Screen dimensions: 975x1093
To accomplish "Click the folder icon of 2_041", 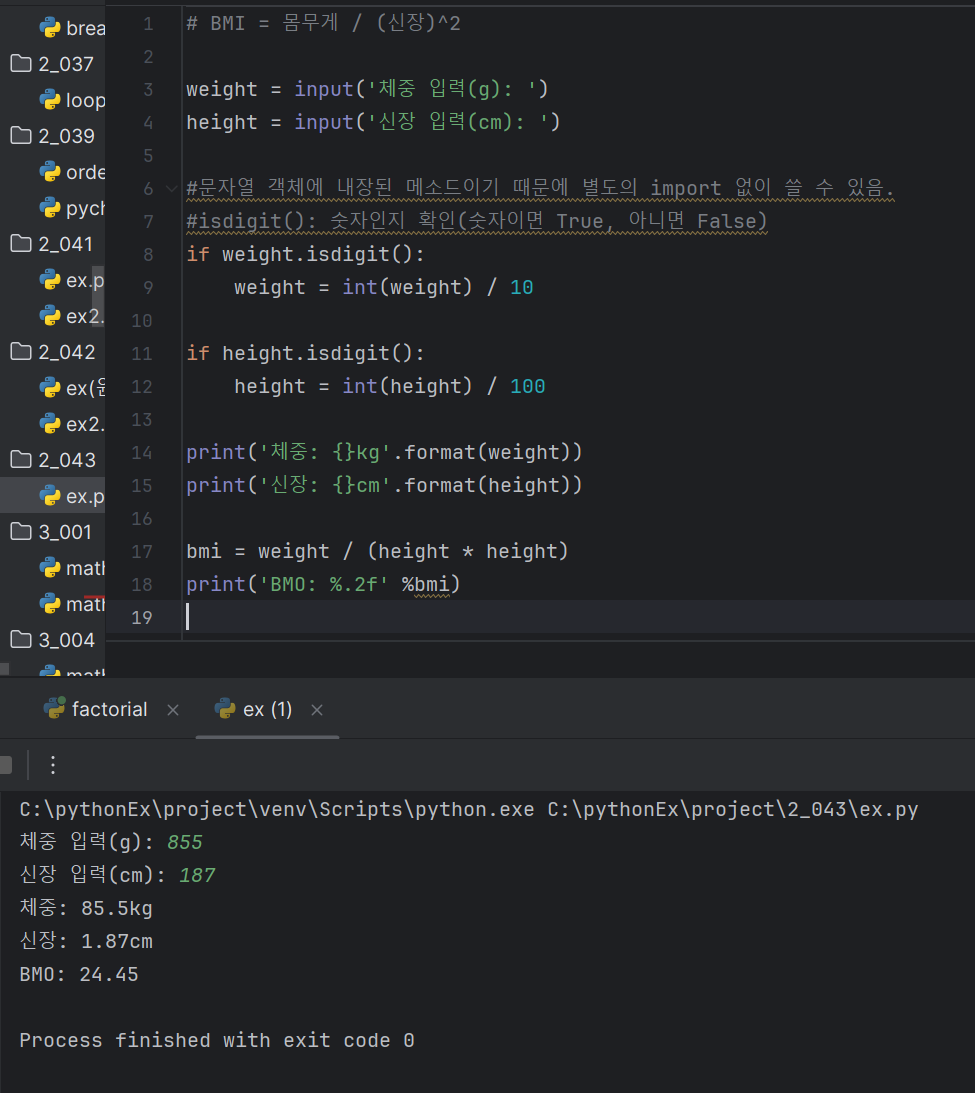I will tap(21, 243).
